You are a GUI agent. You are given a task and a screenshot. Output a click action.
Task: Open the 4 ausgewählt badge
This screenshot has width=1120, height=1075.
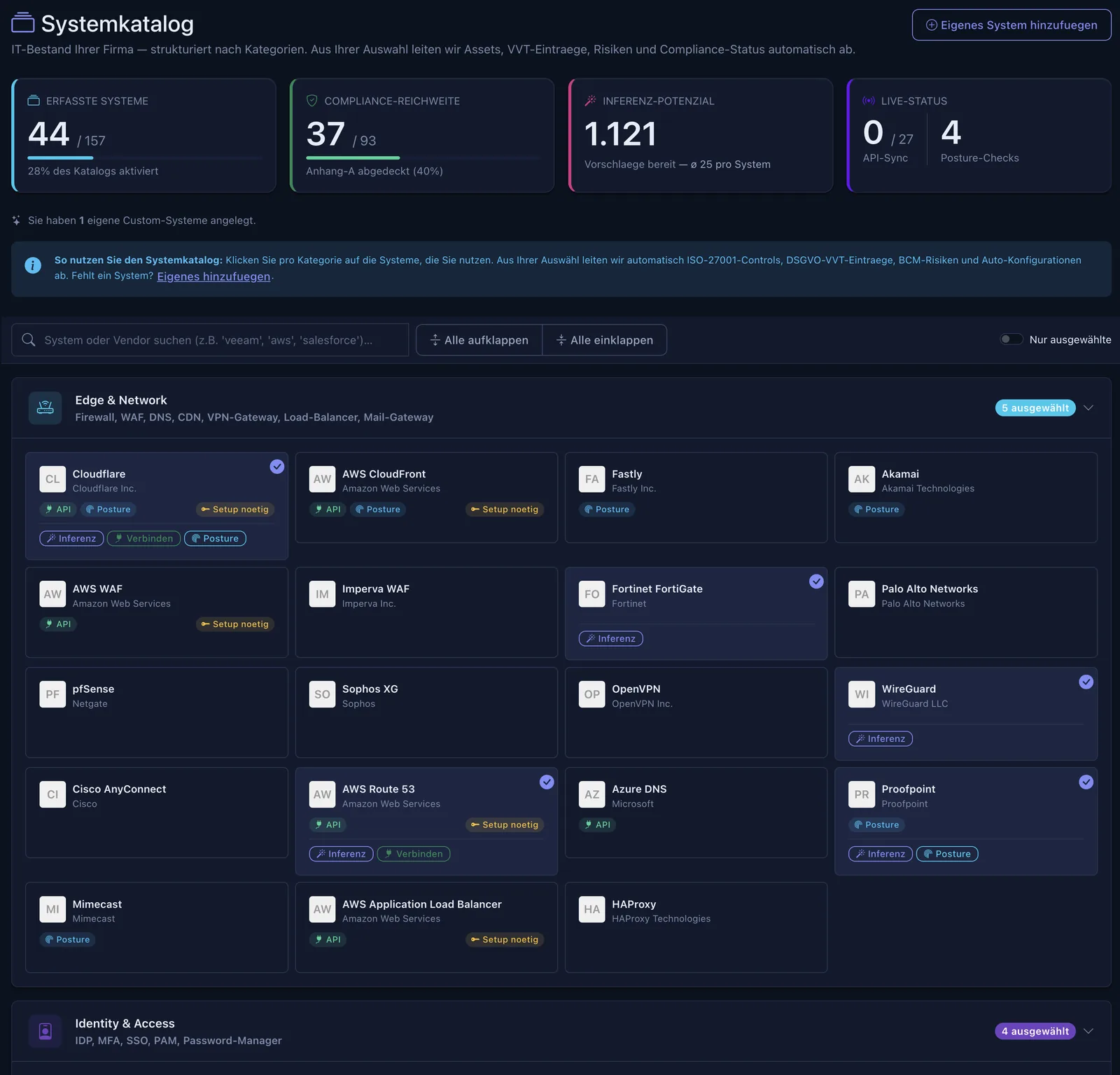tap(1035, 1031)
